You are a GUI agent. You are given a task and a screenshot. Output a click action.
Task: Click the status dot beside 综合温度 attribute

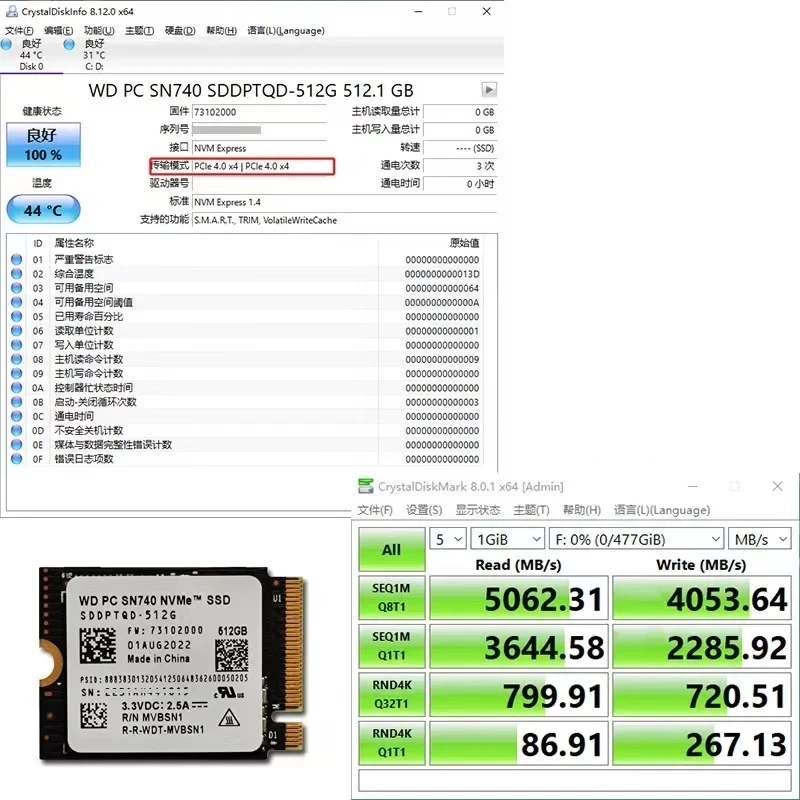14,273
